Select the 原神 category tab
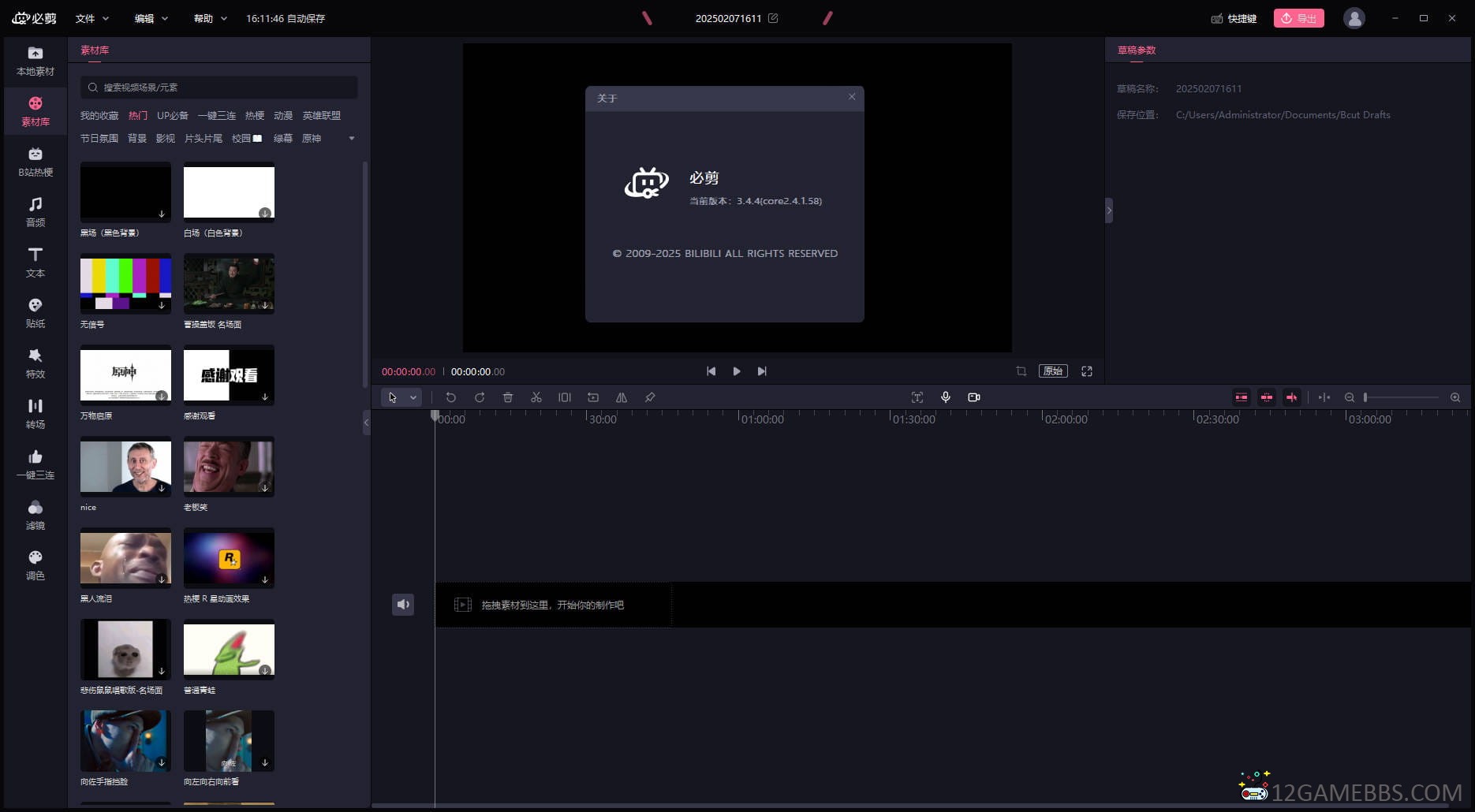Image resolution: width=1475 pixels, height=812 pixels. pyautogui.click(x=312, y=139)
